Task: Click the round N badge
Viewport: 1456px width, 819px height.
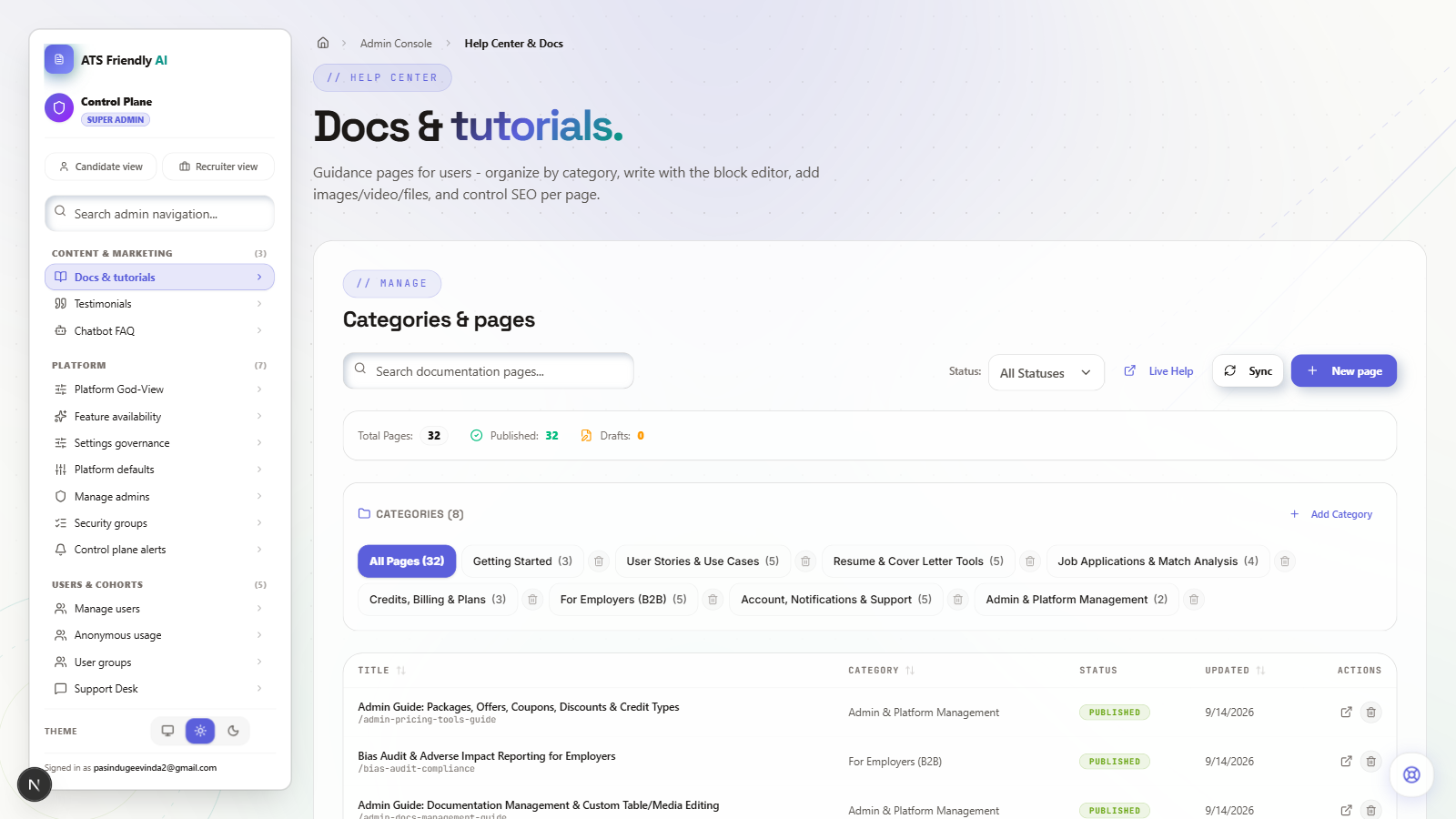Action: pyautogui.click(x=35, y=784)
